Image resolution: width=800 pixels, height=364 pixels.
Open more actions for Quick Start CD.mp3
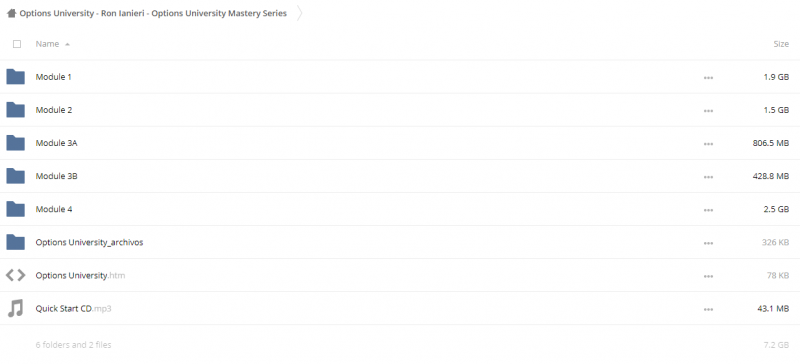[708, 309]
